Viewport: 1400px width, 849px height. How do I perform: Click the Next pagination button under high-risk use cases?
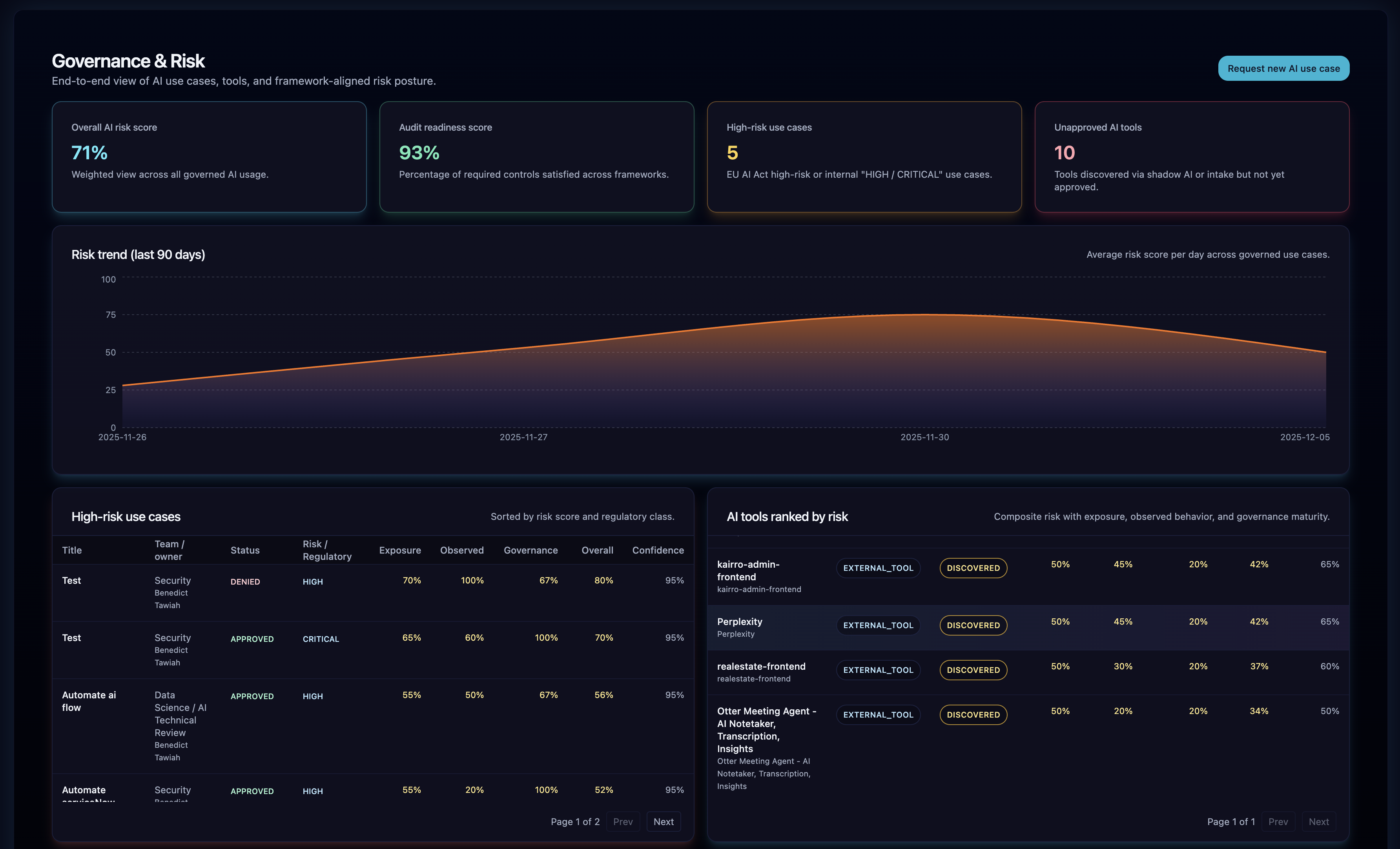663,822
